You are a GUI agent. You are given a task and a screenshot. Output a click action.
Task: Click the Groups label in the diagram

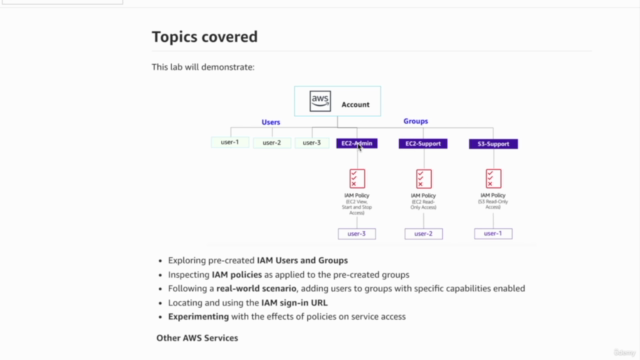coord(416,121)
